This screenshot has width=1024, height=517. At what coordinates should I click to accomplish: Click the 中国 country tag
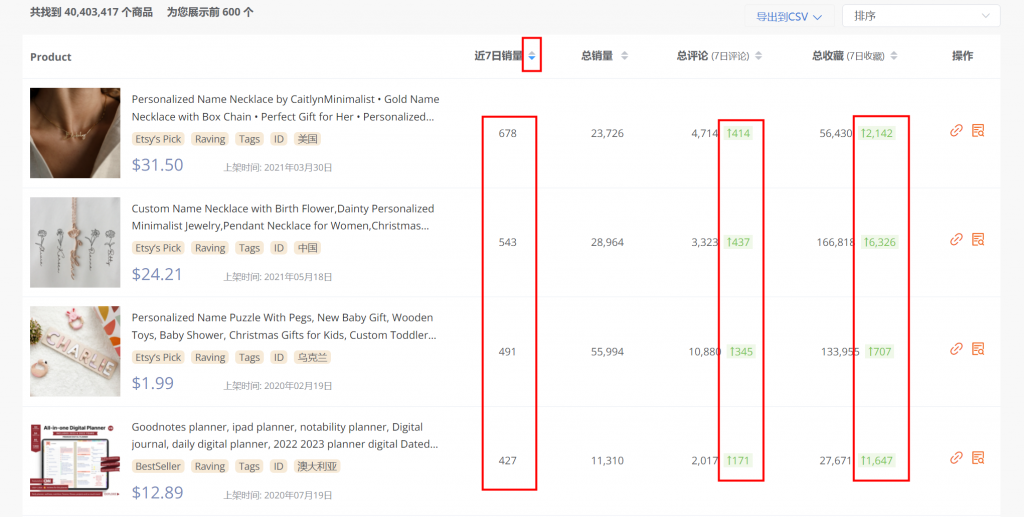click(x=308, y=248)
